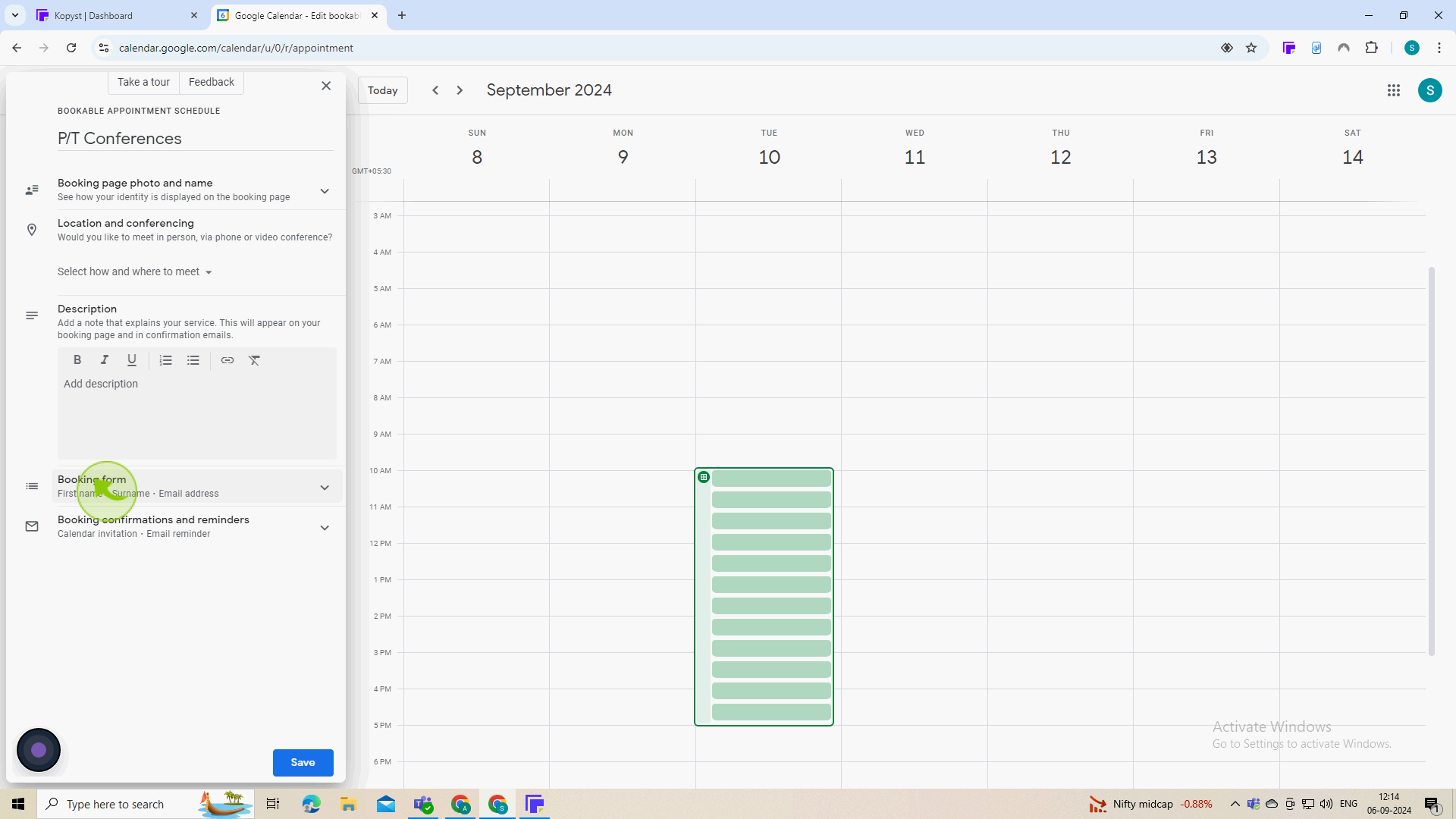This screenshot has width=1456, height=819.
Task: Toggle the Underline formatting icon
Action: [x=131, y=360]
